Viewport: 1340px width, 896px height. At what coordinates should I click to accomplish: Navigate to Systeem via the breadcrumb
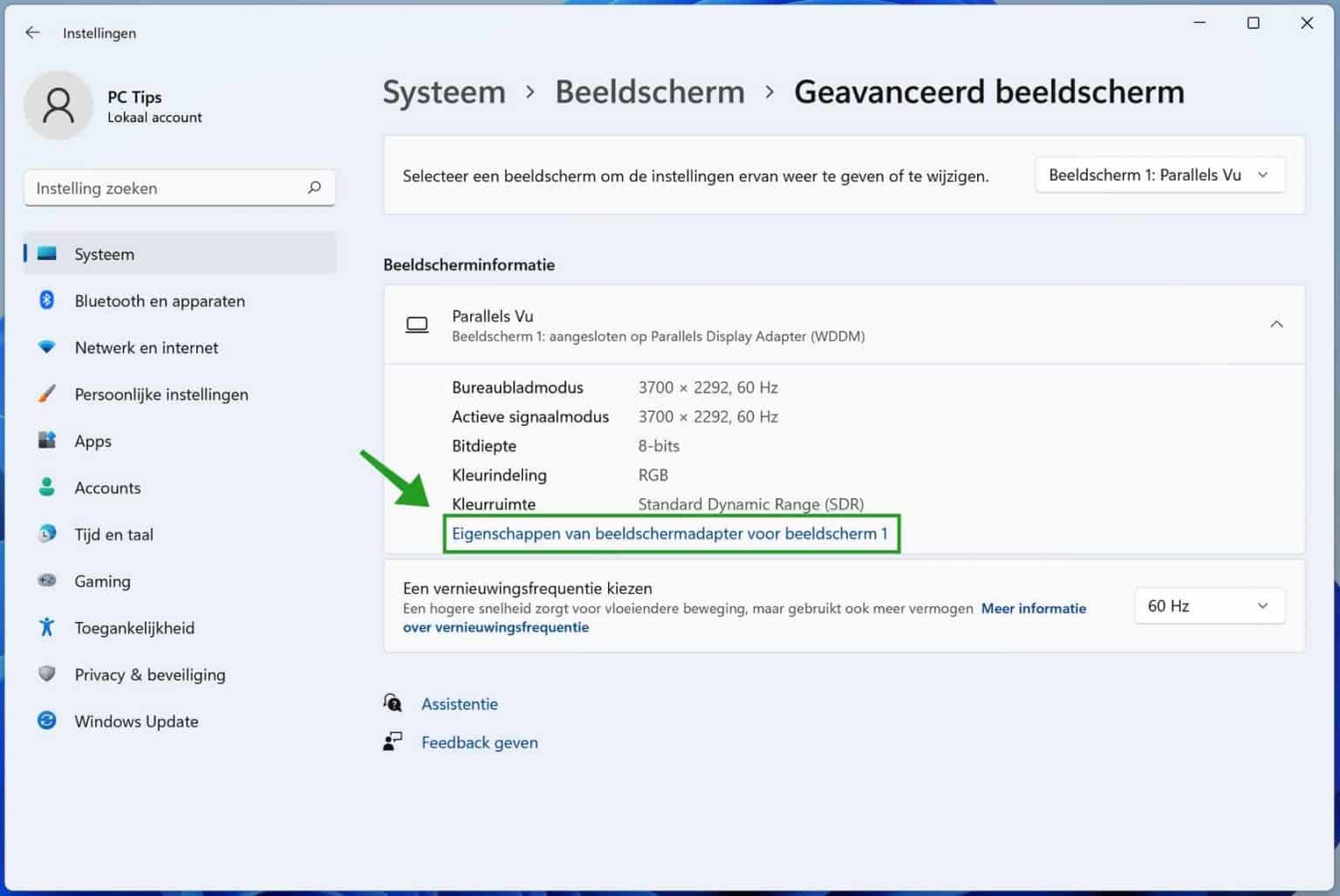coord(444,92)
